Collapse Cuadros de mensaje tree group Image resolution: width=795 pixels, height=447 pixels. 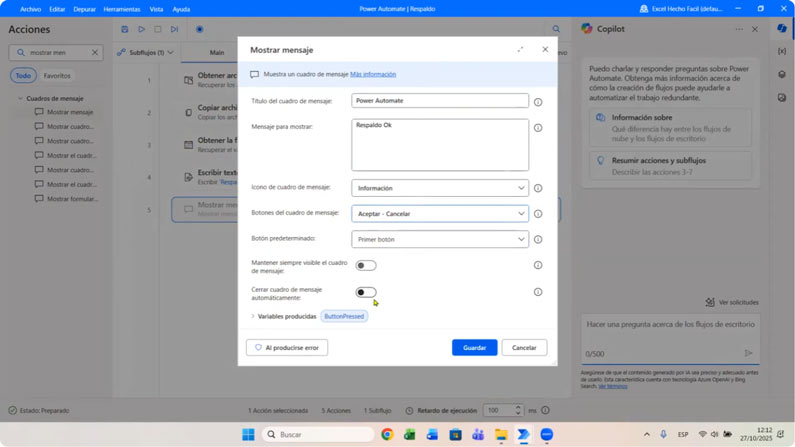tap(20, 98)
